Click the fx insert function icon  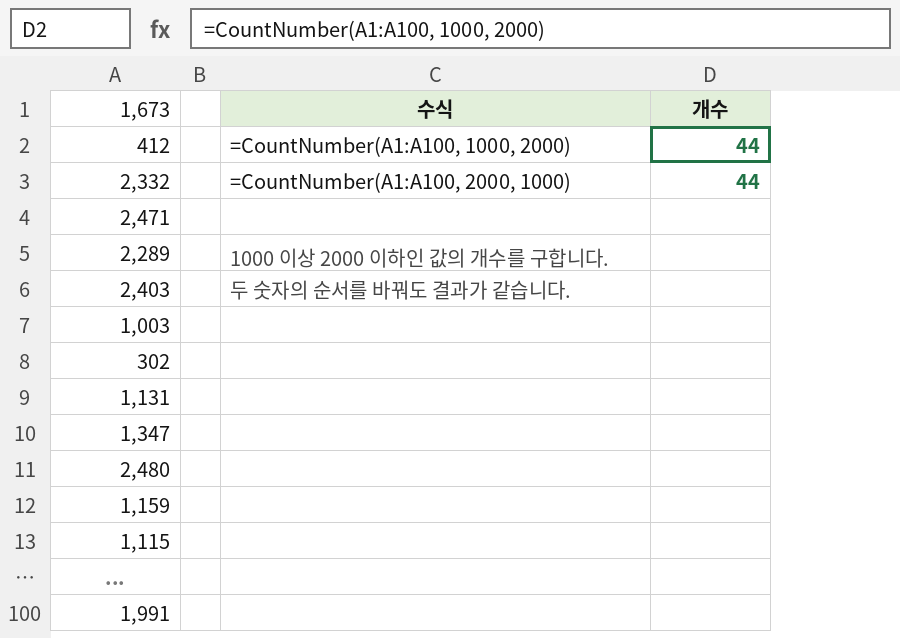(160, 29)
